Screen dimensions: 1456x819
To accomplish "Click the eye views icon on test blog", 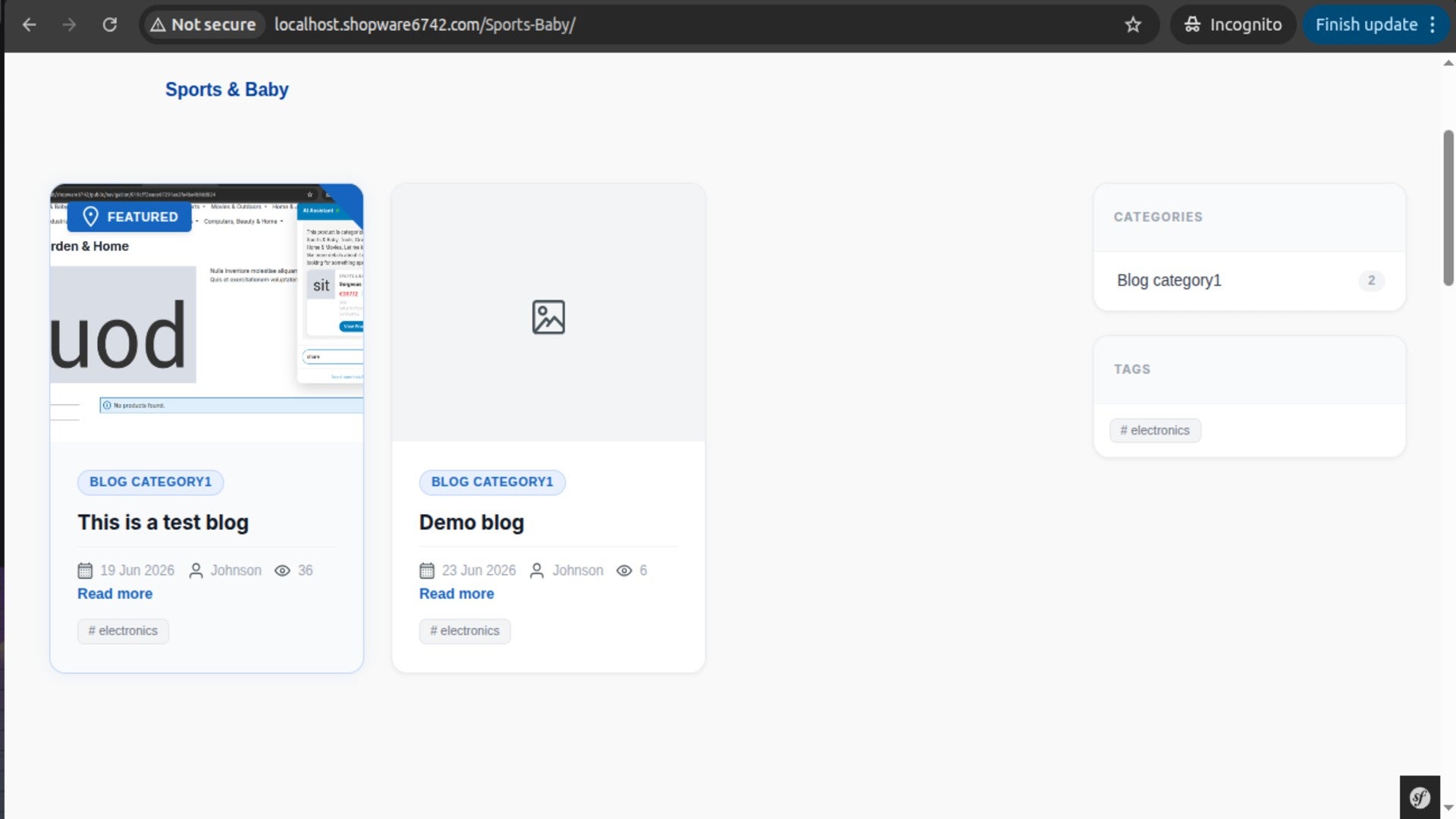I will coord(282,570).
